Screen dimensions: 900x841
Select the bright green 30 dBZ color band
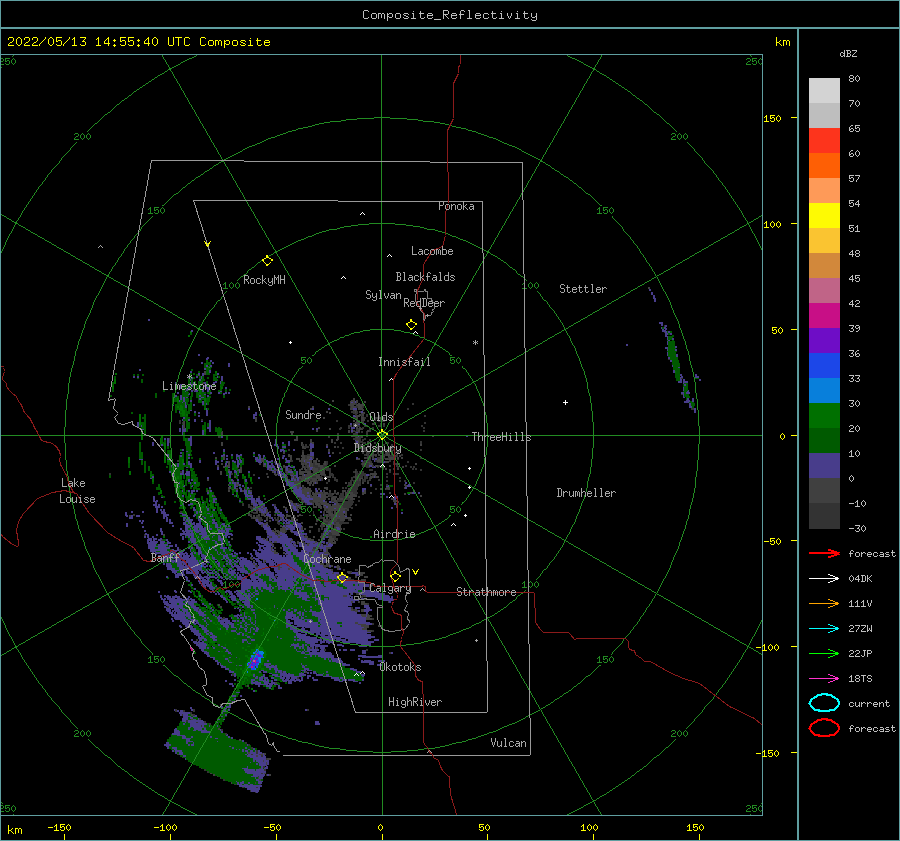824,416
